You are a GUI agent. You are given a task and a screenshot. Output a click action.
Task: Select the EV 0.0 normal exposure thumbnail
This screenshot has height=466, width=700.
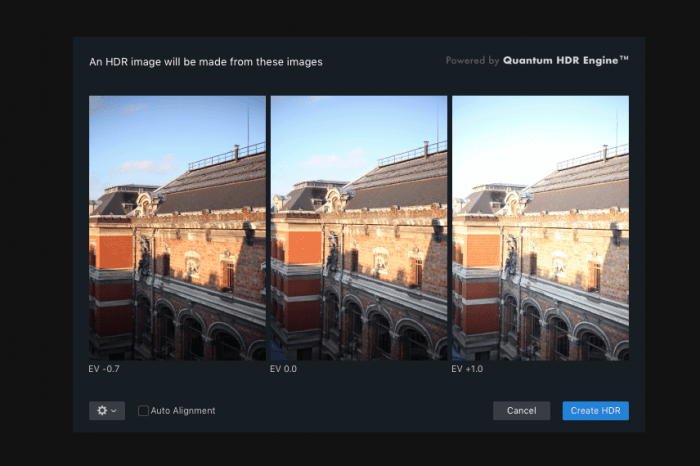coord(359,228)
